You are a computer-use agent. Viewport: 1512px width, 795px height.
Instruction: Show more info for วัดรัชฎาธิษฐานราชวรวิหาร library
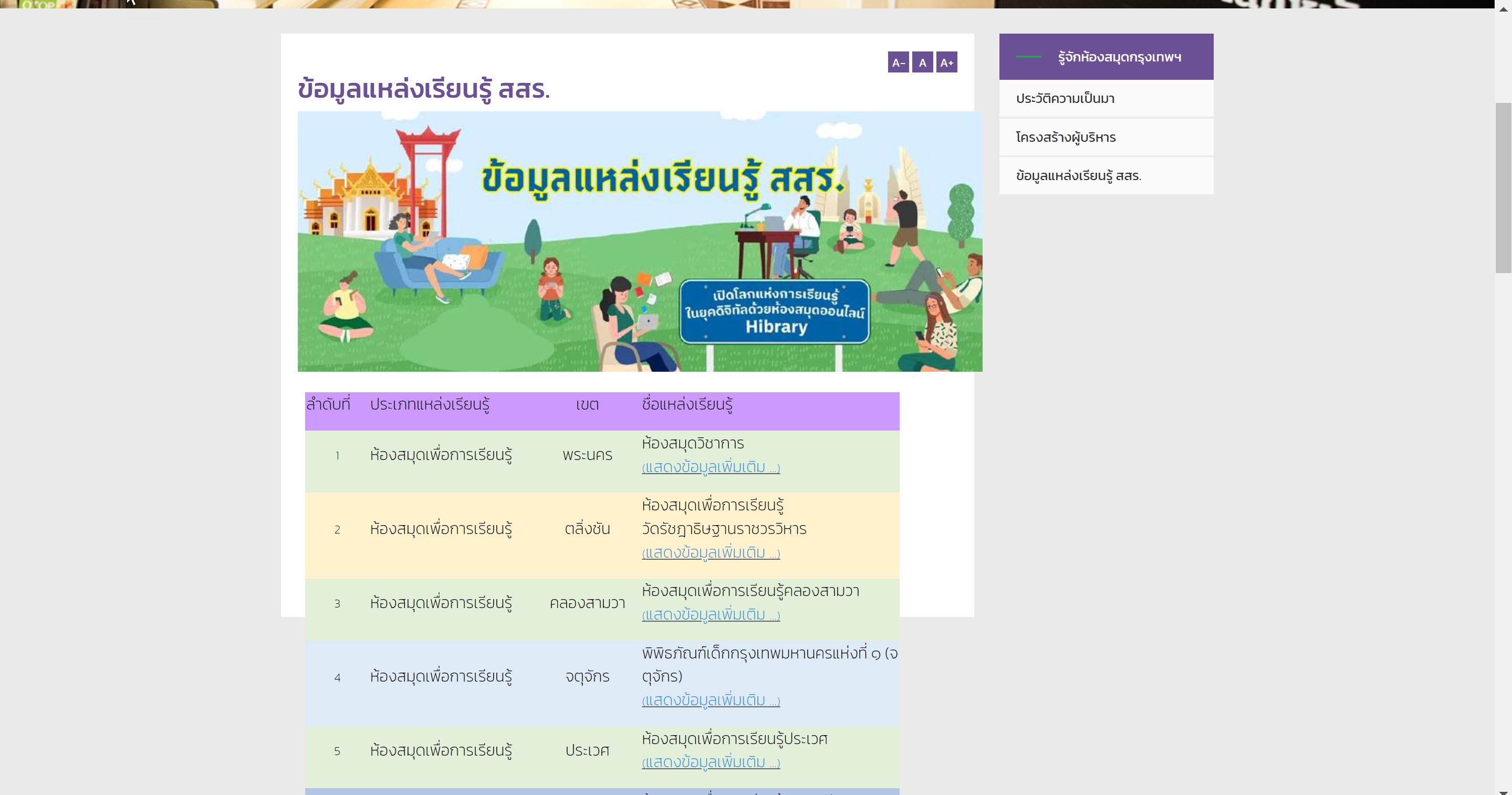pos(710,553)
